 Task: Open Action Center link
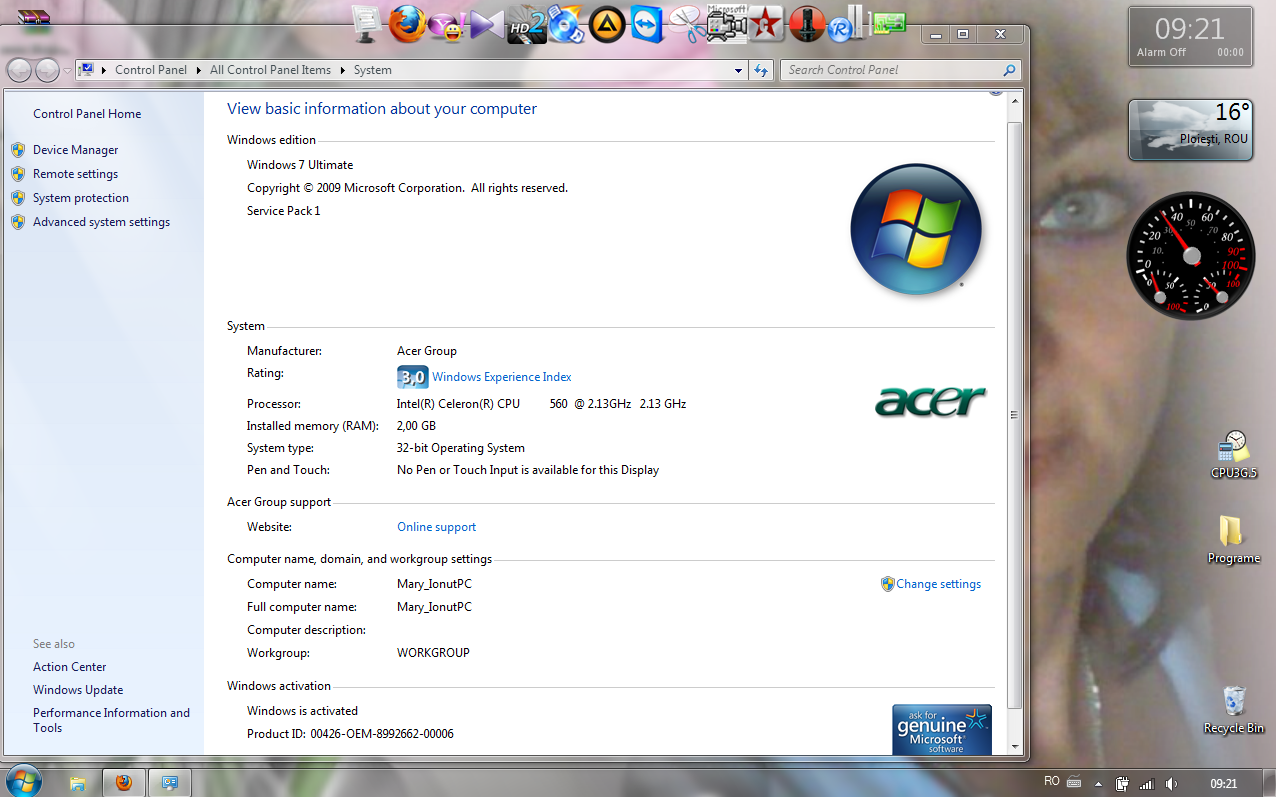point(70,667)
